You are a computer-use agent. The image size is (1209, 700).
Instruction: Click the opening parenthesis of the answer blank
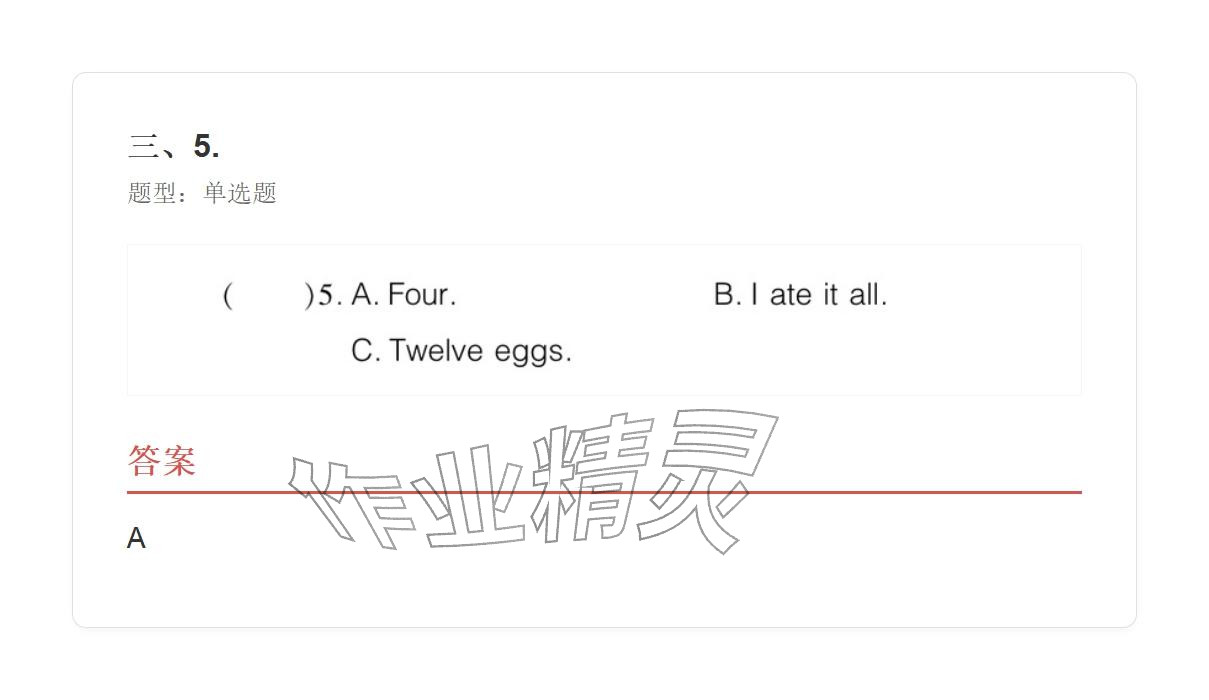tap(228, 295)
